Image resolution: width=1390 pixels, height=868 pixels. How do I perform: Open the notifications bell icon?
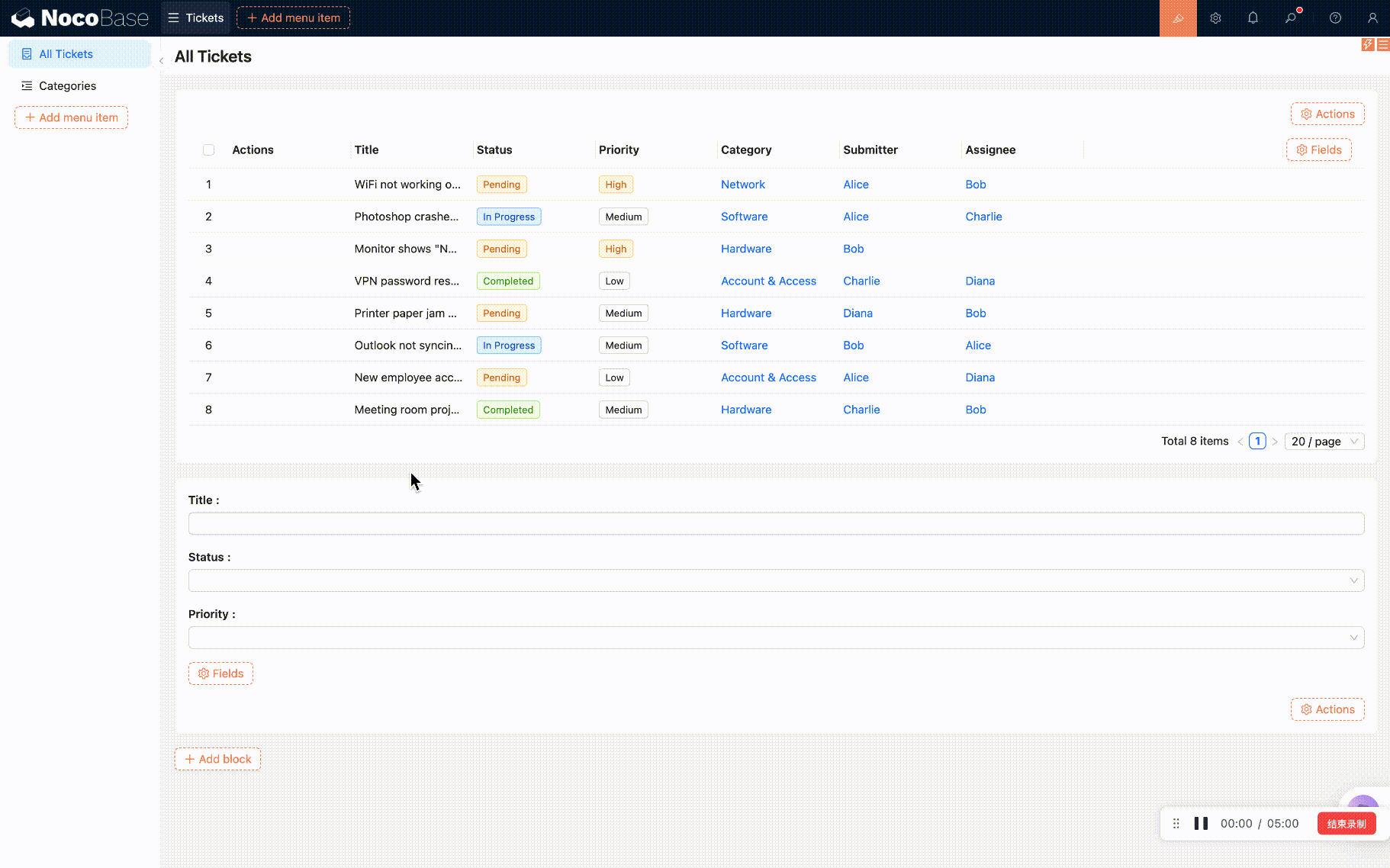(1253, 18)
